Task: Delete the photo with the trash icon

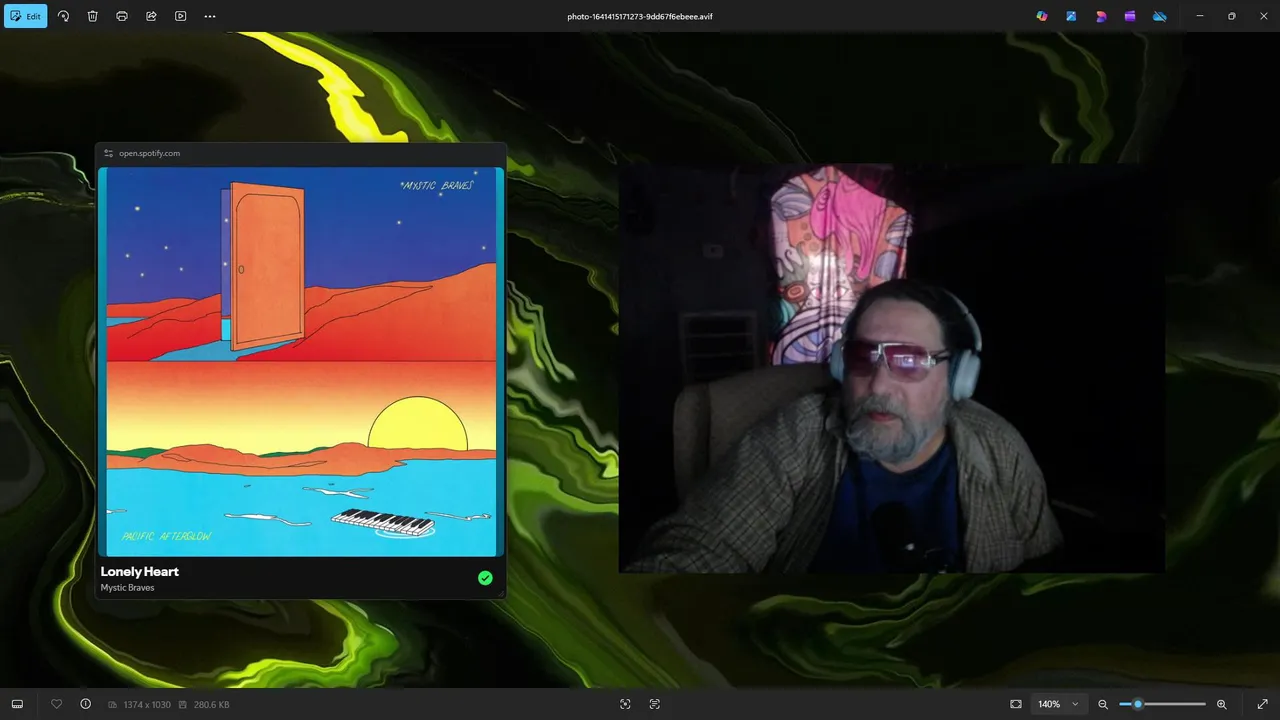Action: [x=92, y=16]
